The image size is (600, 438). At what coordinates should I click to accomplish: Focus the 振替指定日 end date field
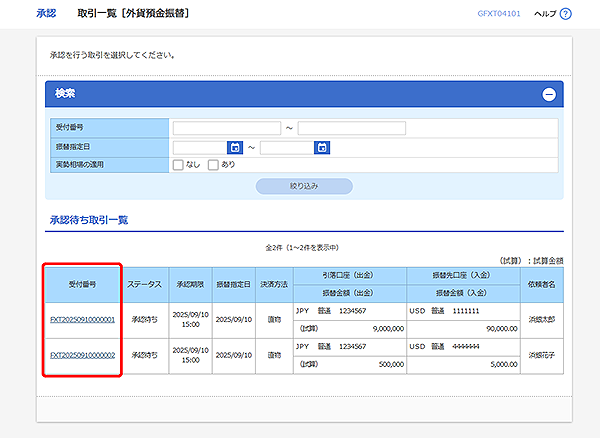287,147
